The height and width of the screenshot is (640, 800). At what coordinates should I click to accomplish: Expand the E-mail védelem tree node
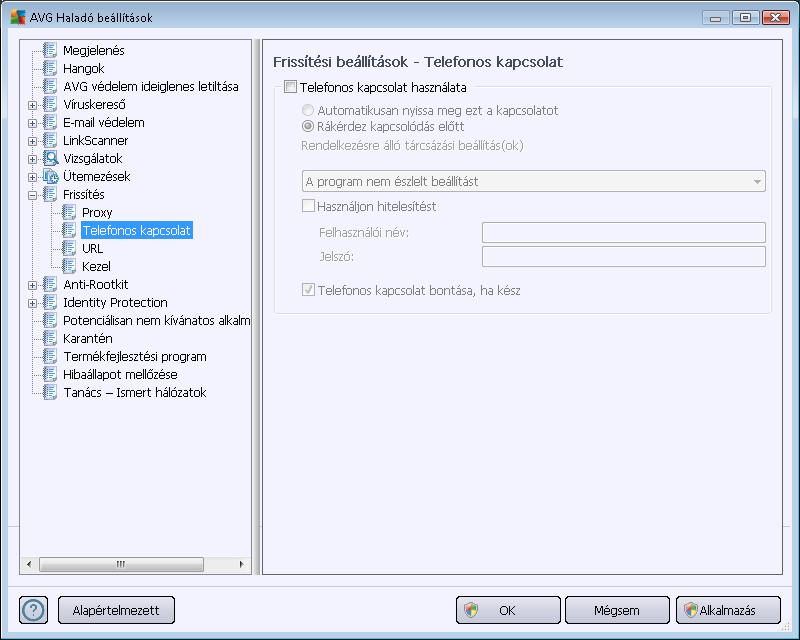click(x=33, y=123)
